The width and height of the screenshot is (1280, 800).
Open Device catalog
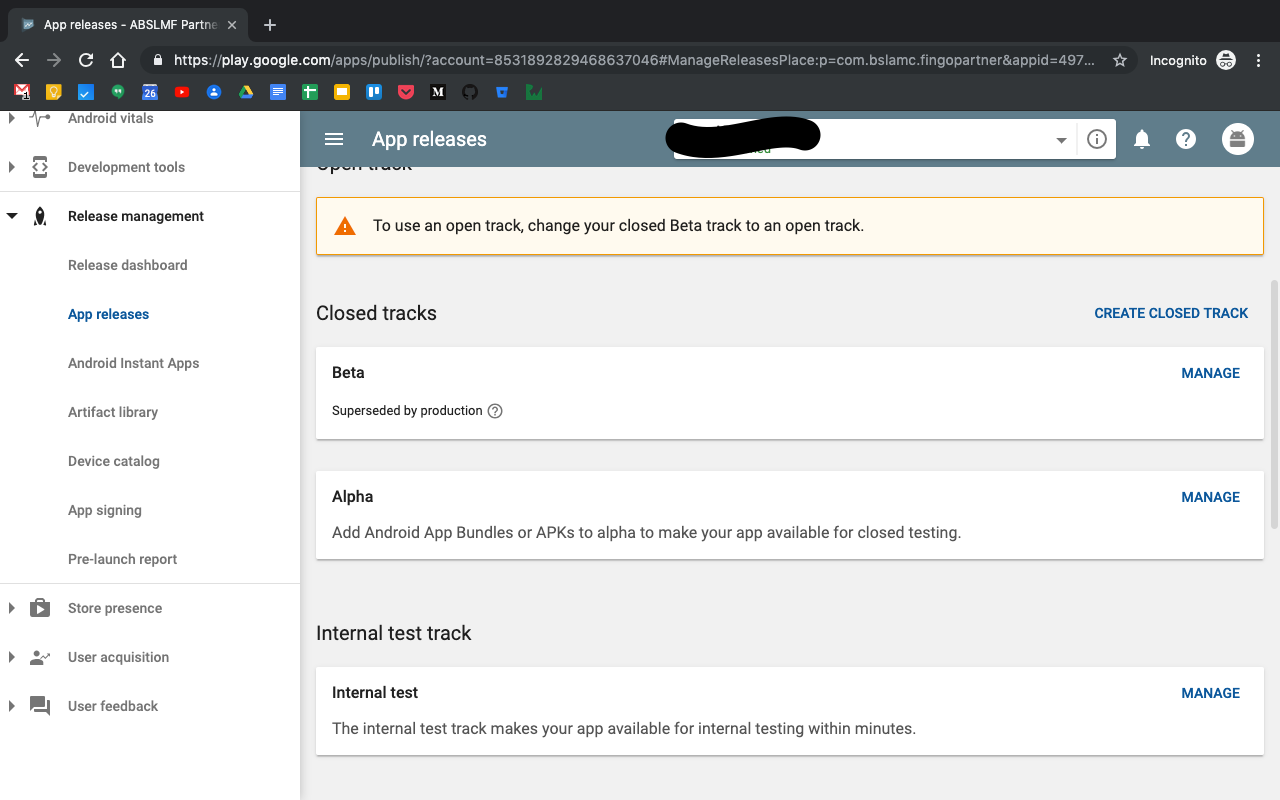pyautogui.click(x=114, y=461)
